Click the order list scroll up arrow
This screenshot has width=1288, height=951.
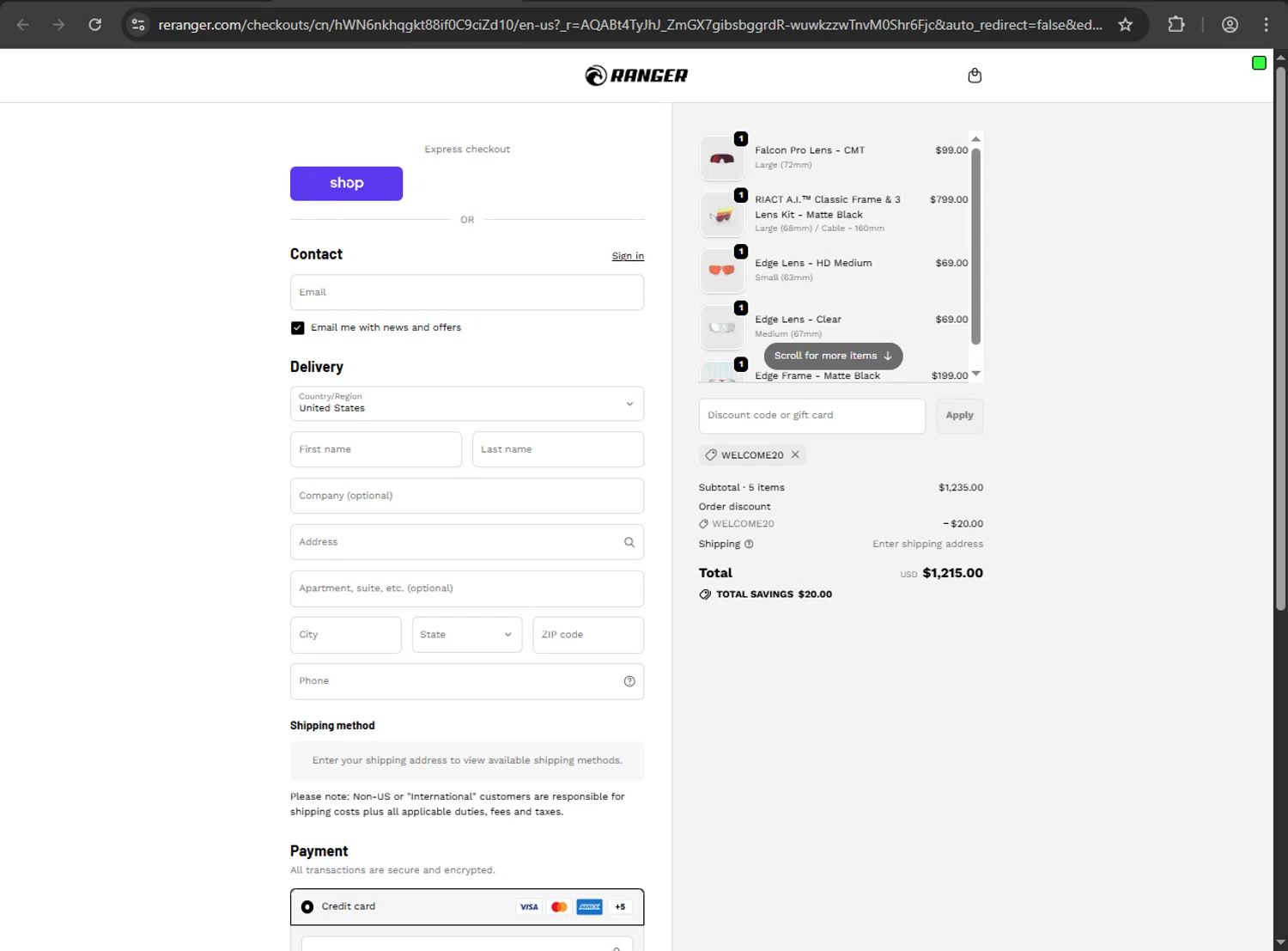(x=975, y=139)
